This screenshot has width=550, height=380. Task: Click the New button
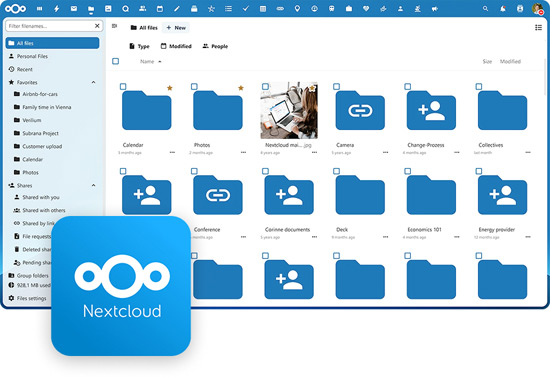(x=176, y=28)
